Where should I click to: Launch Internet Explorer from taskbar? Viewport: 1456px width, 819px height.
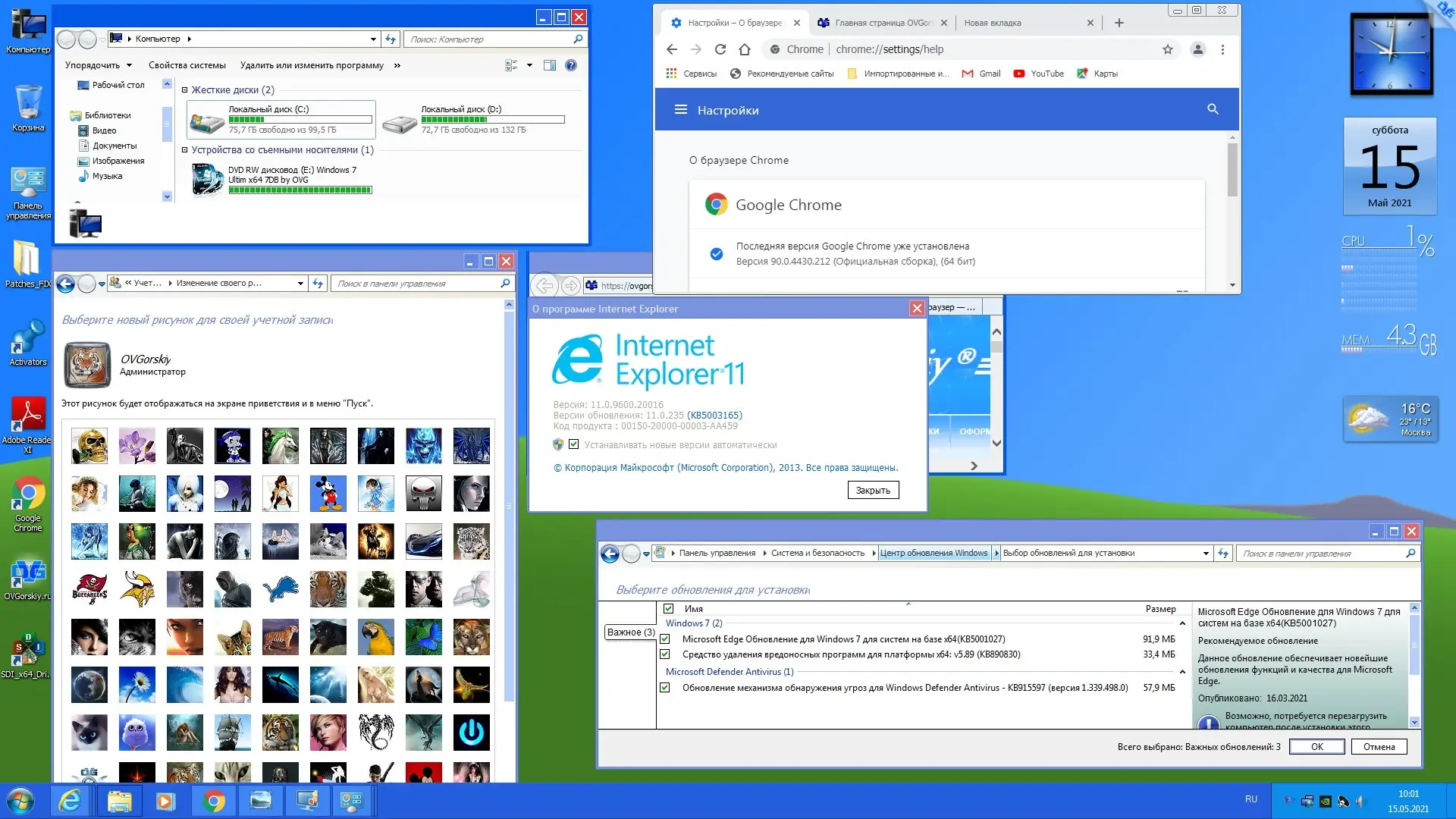click(71, 801)
